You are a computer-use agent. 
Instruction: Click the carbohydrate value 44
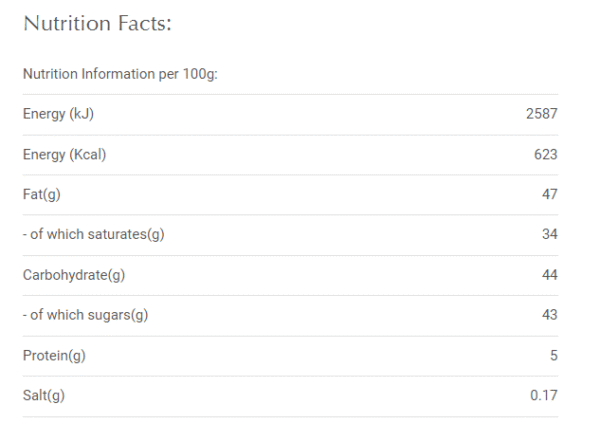549,275
